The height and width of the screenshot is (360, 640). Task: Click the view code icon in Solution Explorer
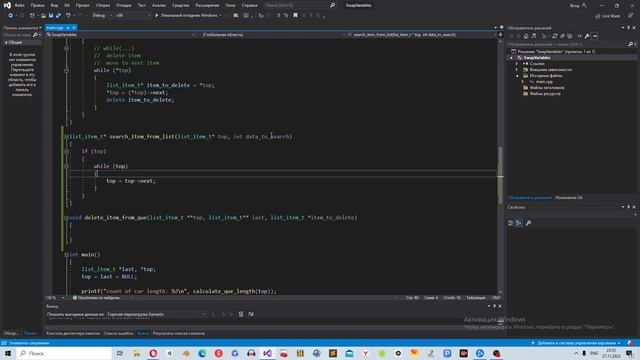pyautogui.click(x=579, y=36)
